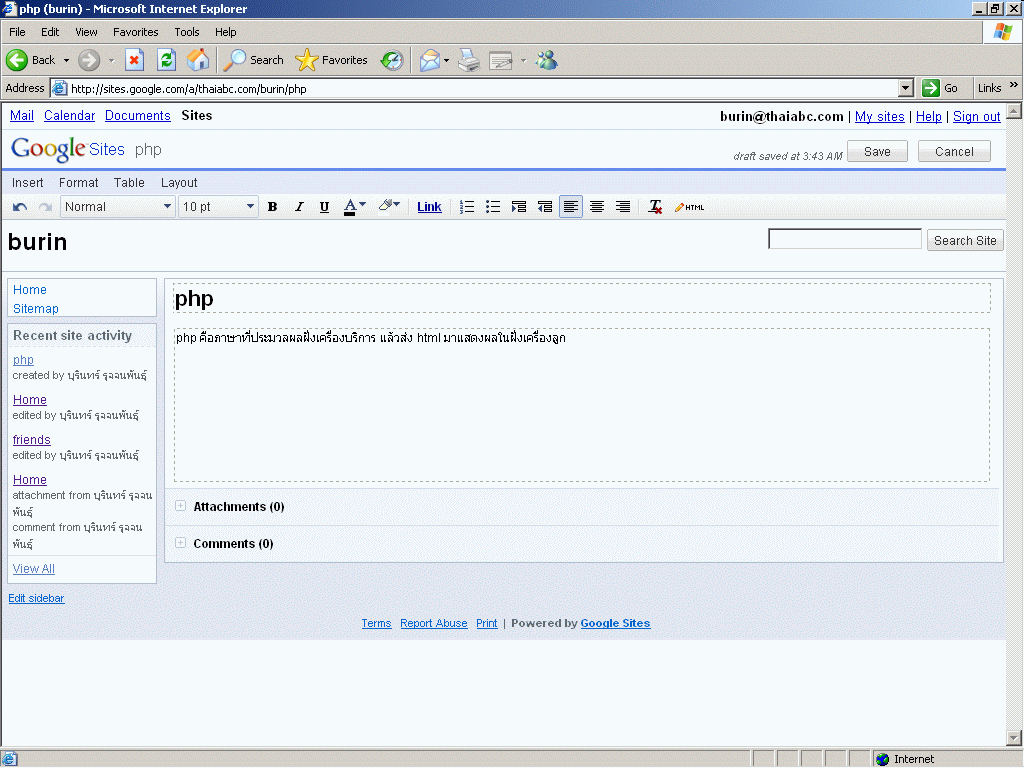Insert a numbered list
Viewport: 1024px width, 768px height.
[467, 207]
